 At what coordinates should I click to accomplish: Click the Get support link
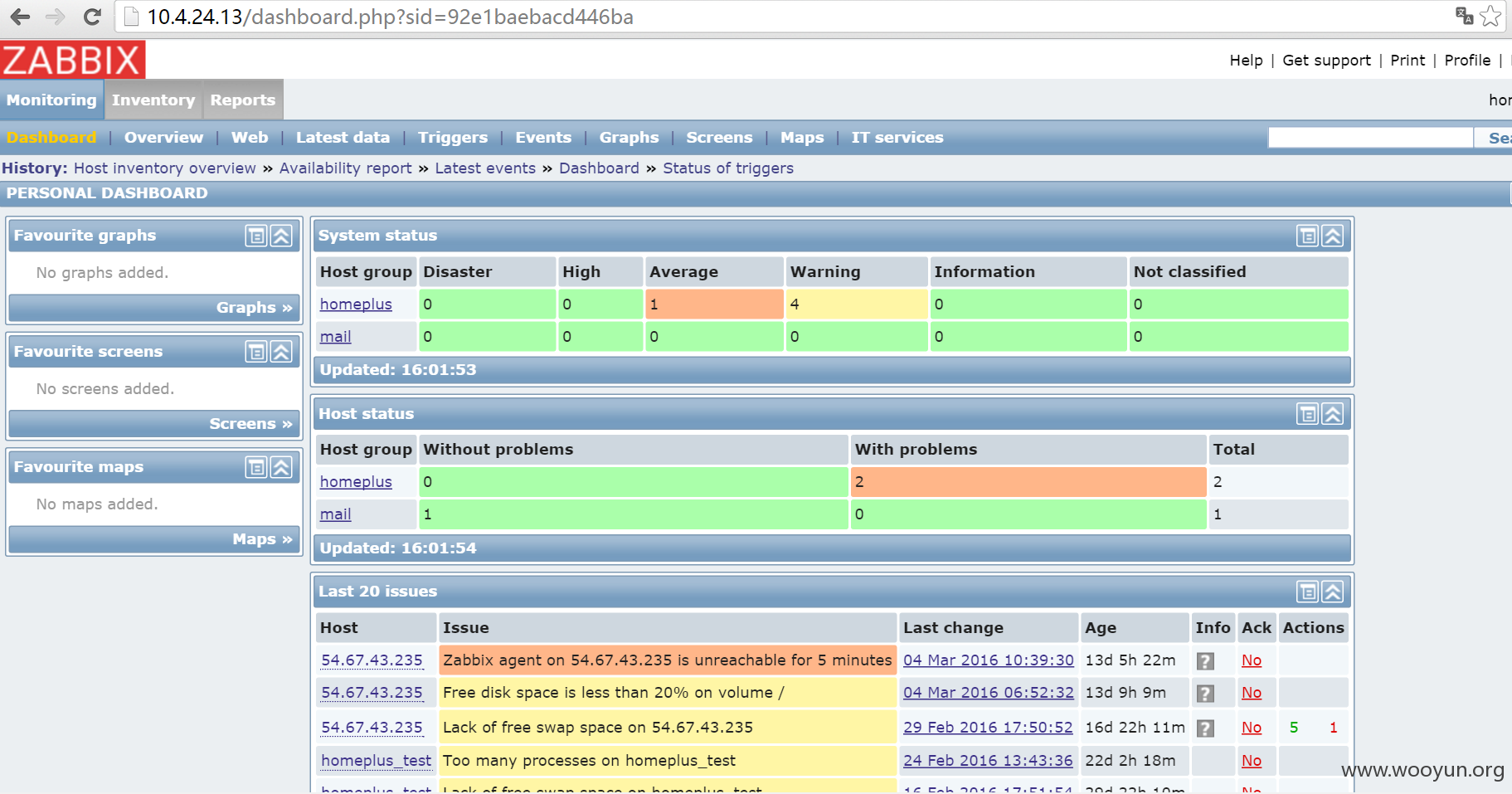coord(1326,61)
